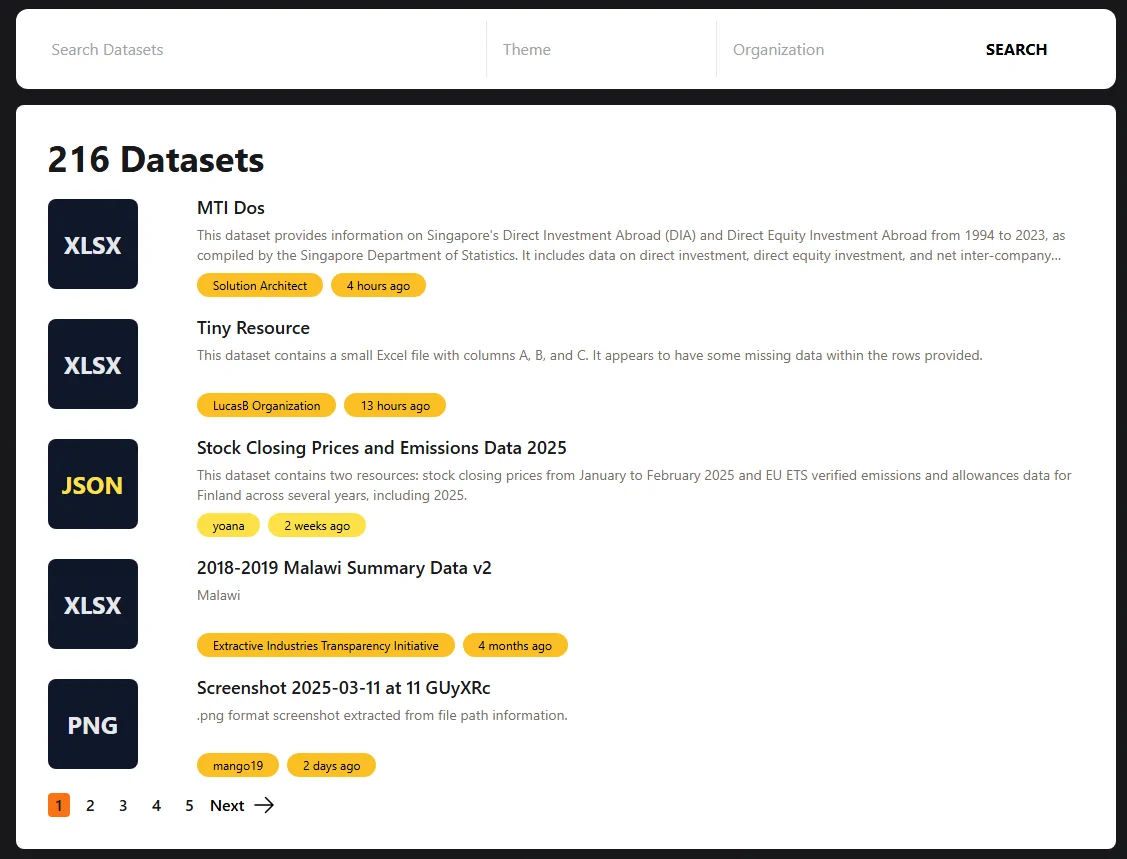Focus the Search Datasets input field

click(x=260, y=50)
